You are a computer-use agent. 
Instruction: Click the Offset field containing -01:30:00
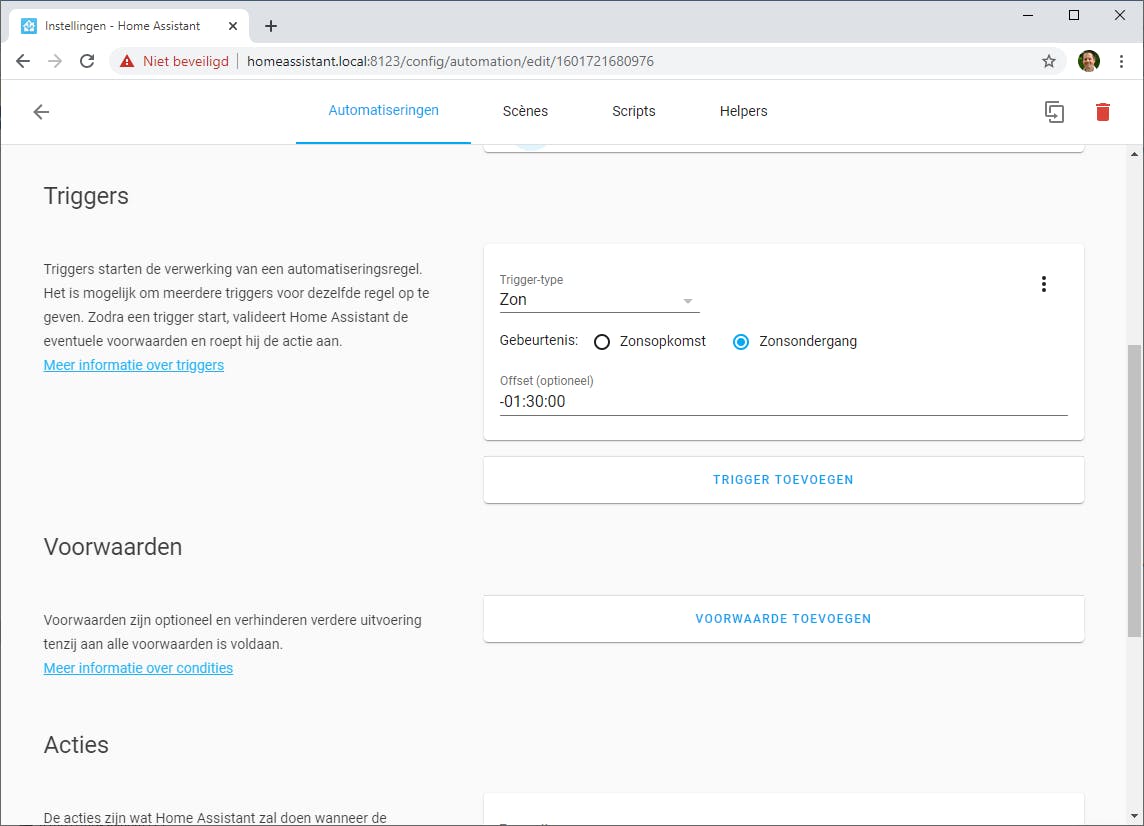coord(784,401)
